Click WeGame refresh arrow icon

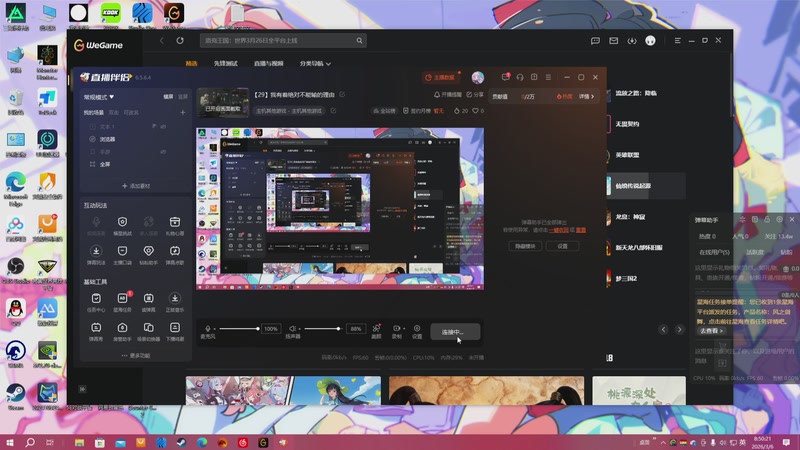[180, 40]
